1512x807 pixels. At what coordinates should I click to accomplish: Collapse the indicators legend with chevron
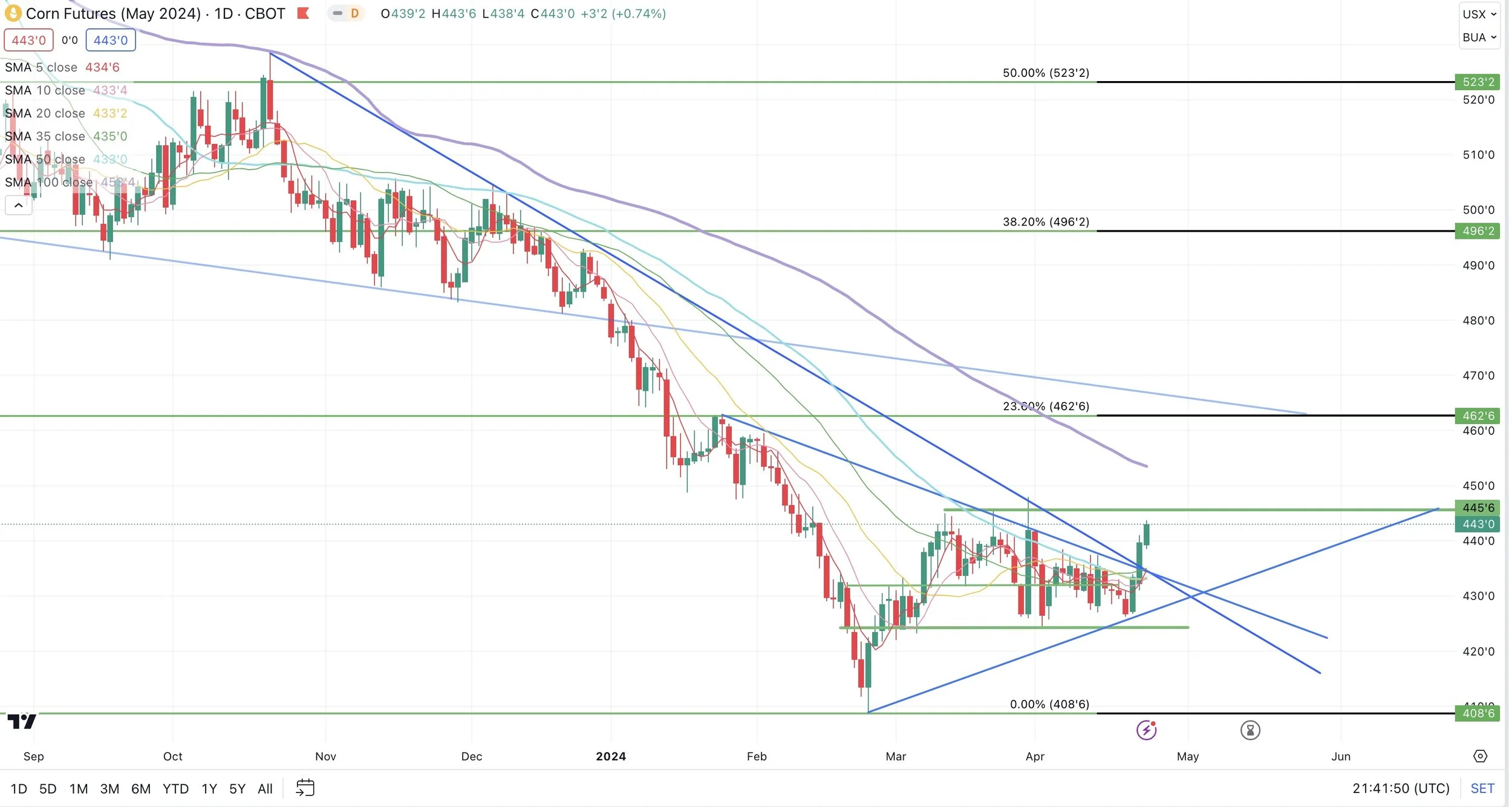coord(19,206)
